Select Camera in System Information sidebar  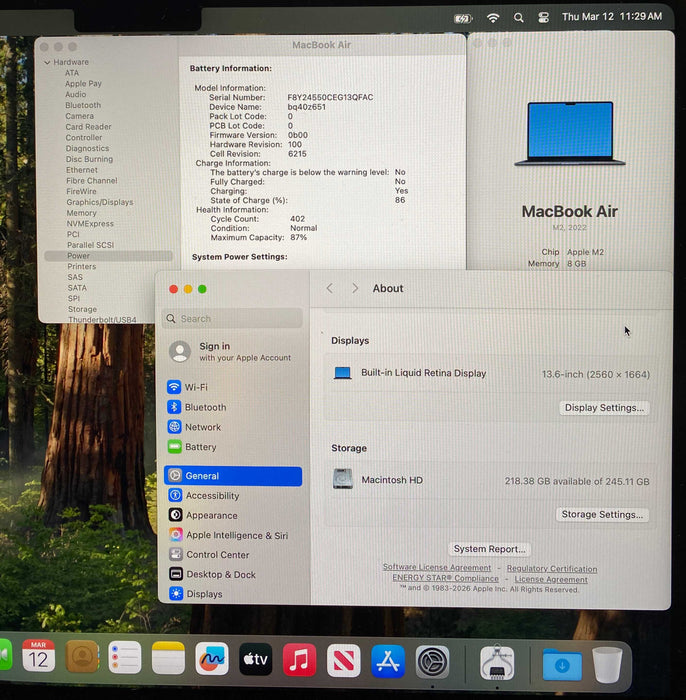click(x=79, y=116)
